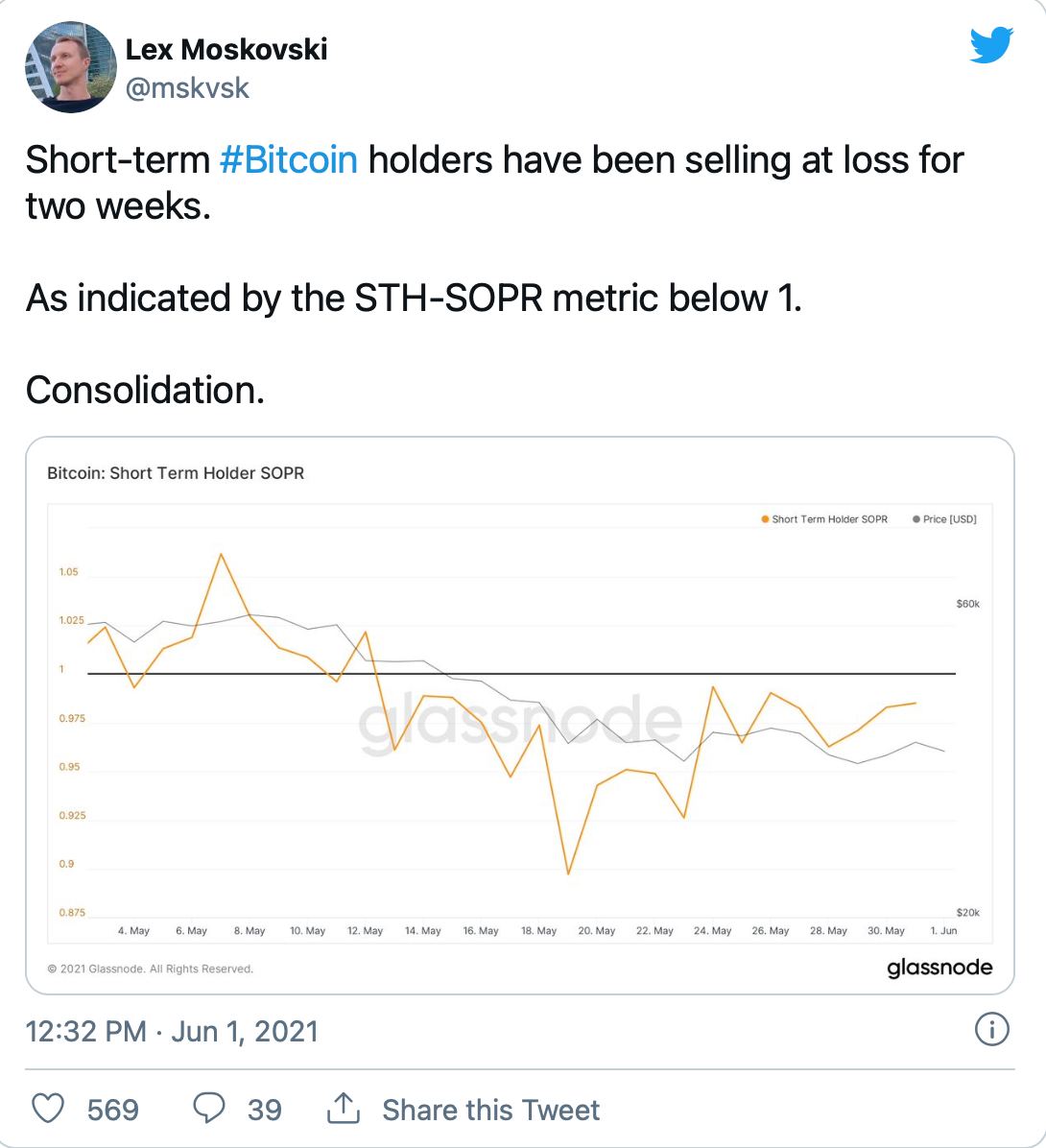Click the lowest orange SOPR dip point
1046x1148 pixels.
click(568, 873)
